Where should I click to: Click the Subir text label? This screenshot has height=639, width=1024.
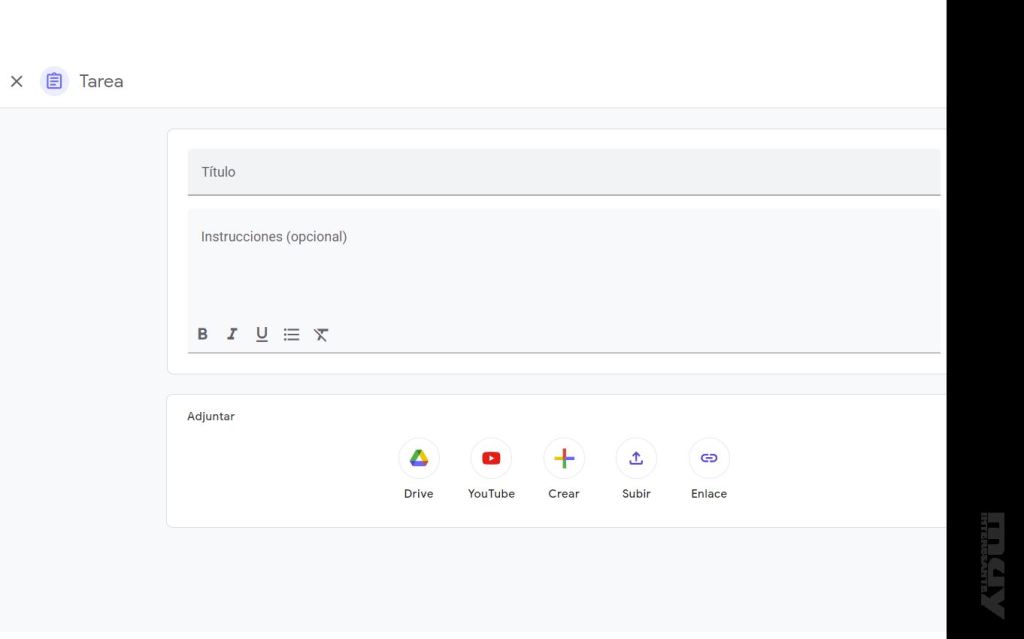point(636,494)
